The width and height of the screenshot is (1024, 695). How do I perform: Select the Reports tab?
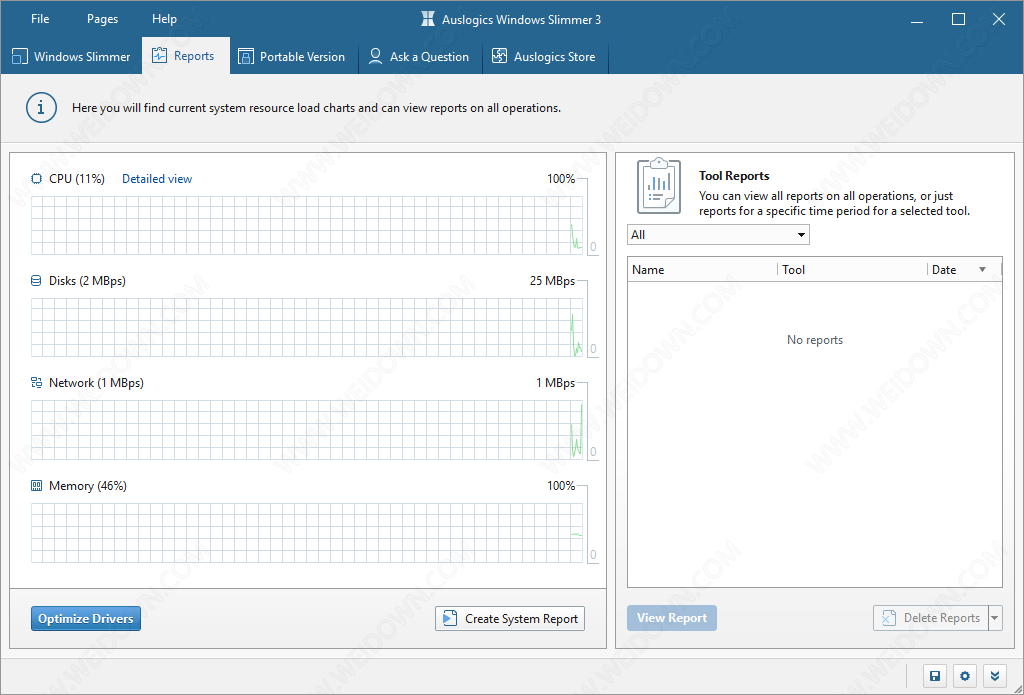click(185, 56)
